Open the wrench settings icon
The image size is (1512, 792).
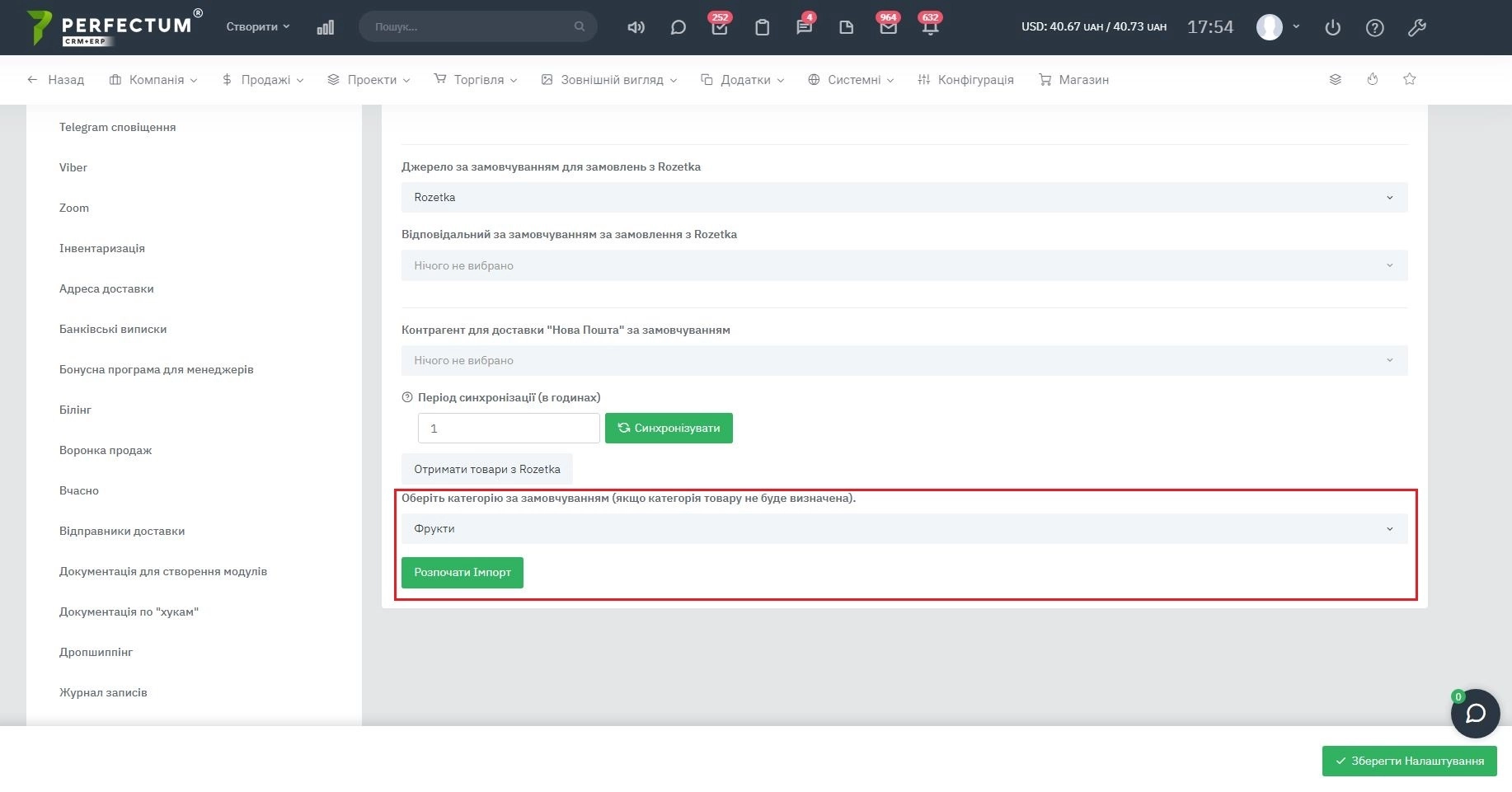pos(1416,27)
